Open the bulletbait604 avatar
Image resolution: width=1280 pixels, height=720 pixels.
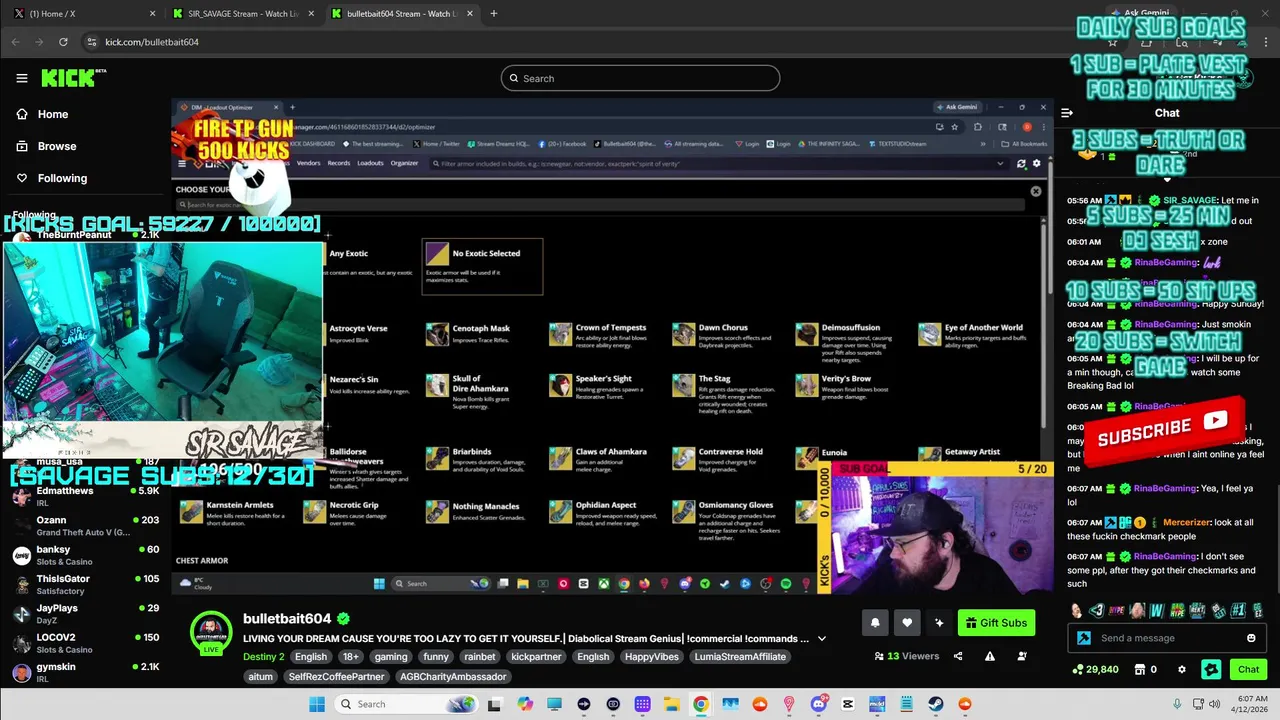pyautogui.click(x=211, y=633)
